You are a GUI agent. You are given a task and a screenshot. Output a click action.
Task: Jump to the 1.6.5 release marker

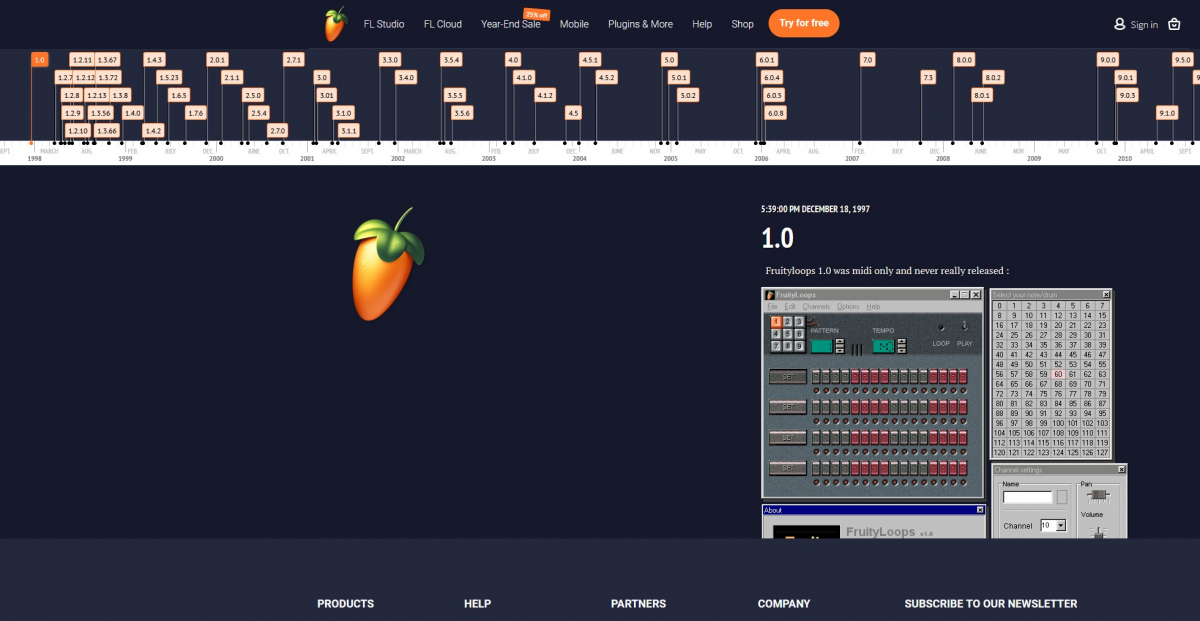(178, 95)
